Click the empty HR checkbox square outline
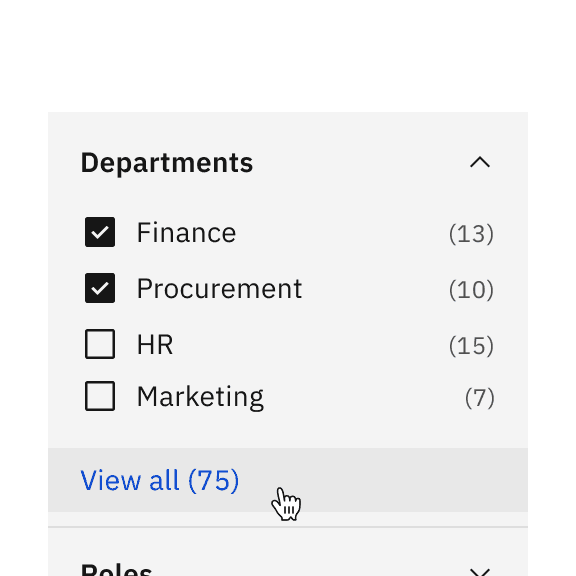Image resolution: width=576 pixels, height=576 pixels. coord(100,344)
